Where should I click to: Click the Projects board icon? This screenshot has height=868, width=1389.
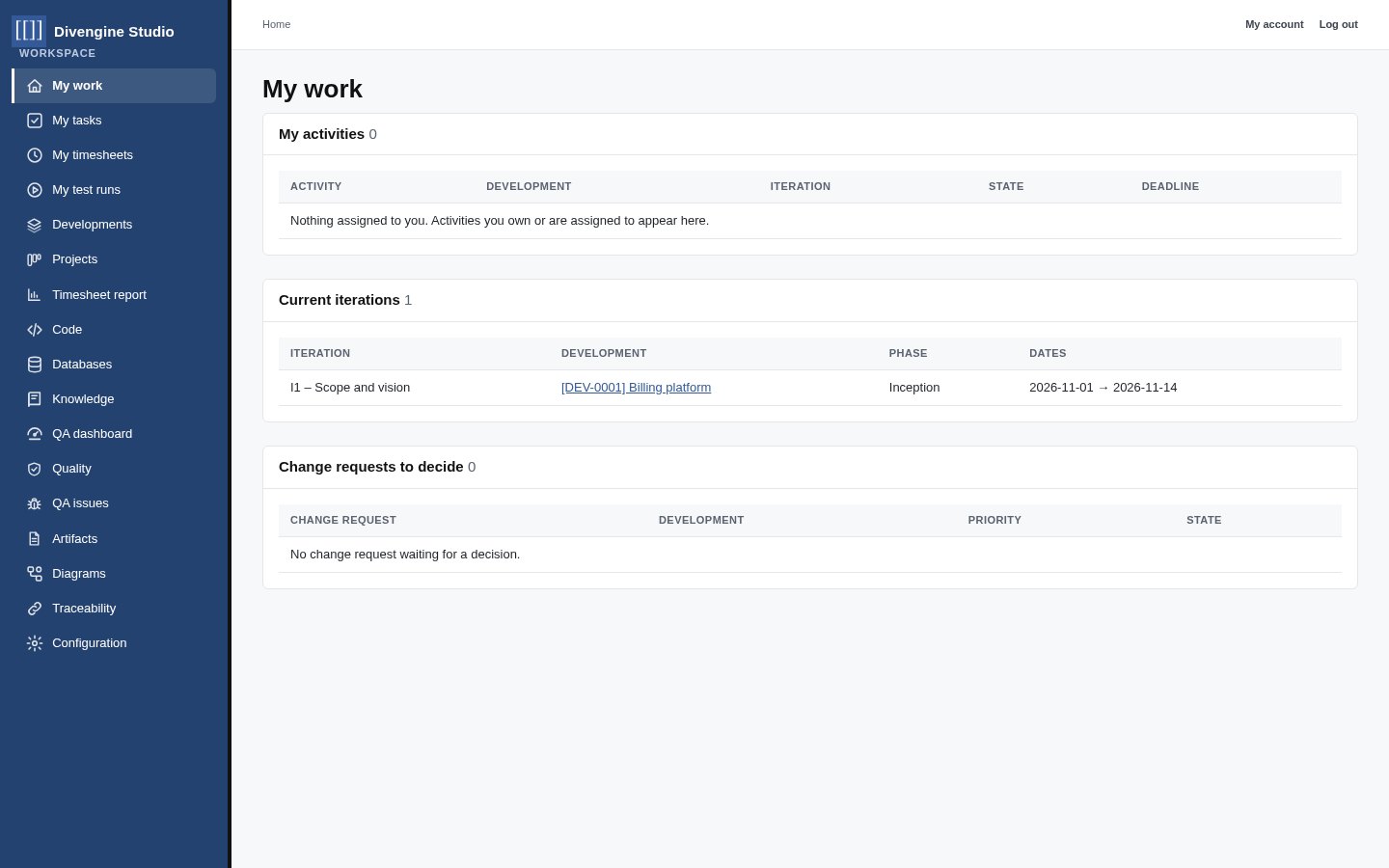click(x=35, y=259)
